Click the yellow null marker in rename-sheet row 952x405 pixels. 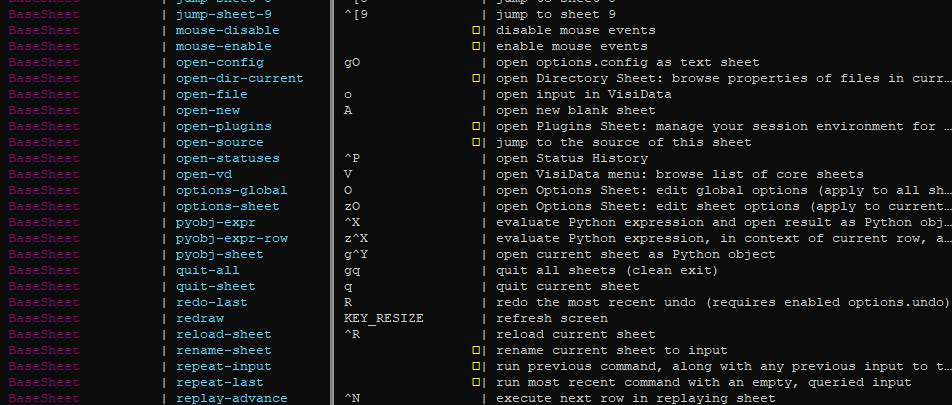click(x=476, y=349)
